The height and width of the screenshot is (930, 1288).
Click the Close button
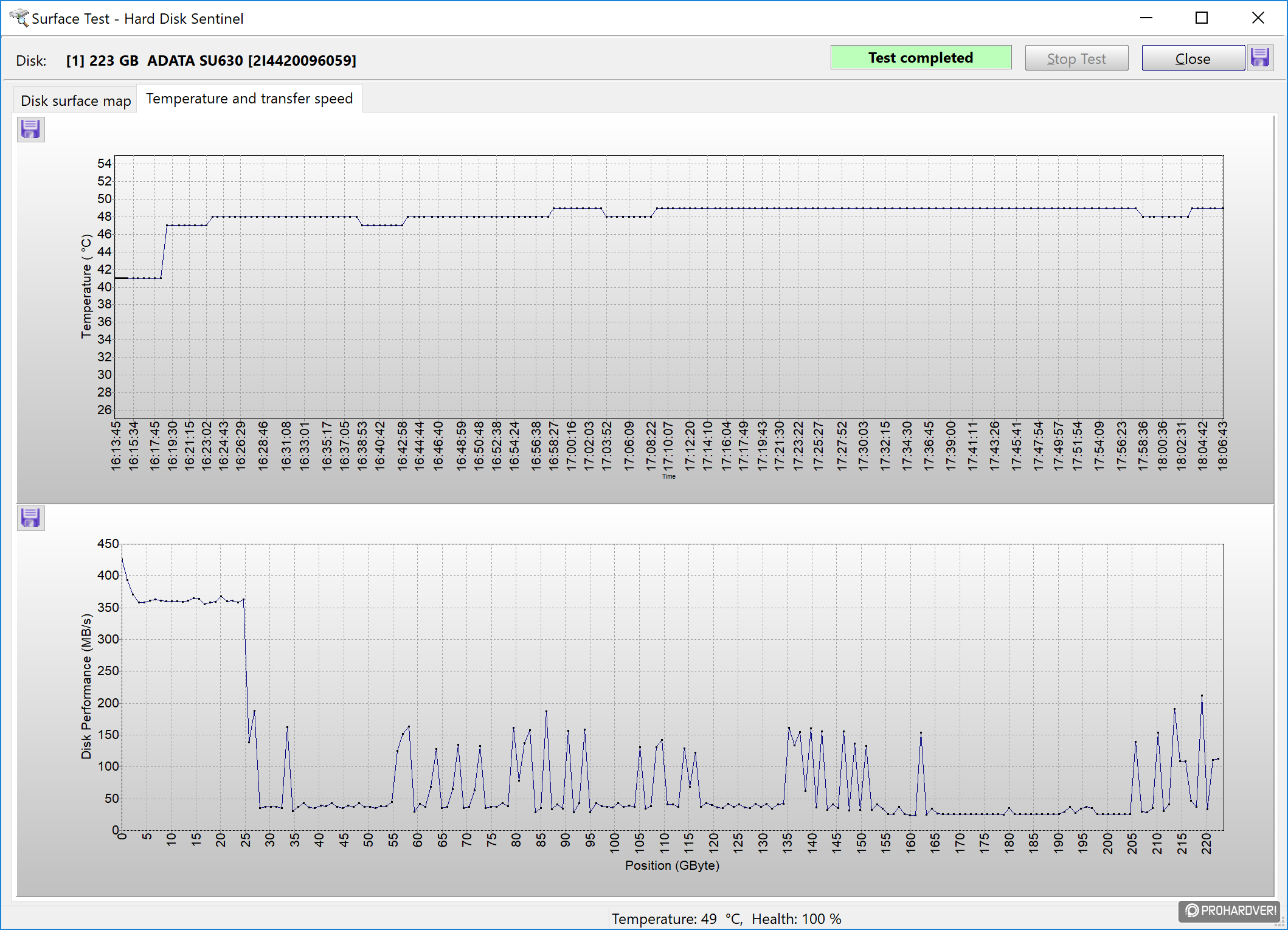1193,58
